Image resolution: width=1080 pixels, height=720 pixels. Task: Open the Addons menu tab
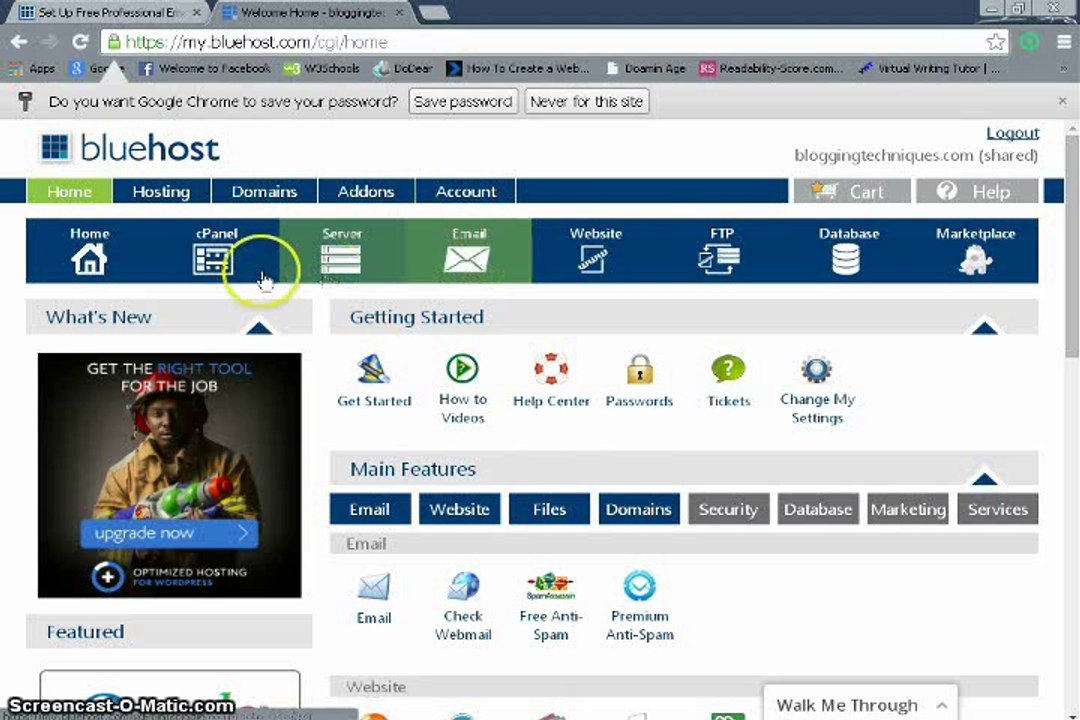point(366,191)
